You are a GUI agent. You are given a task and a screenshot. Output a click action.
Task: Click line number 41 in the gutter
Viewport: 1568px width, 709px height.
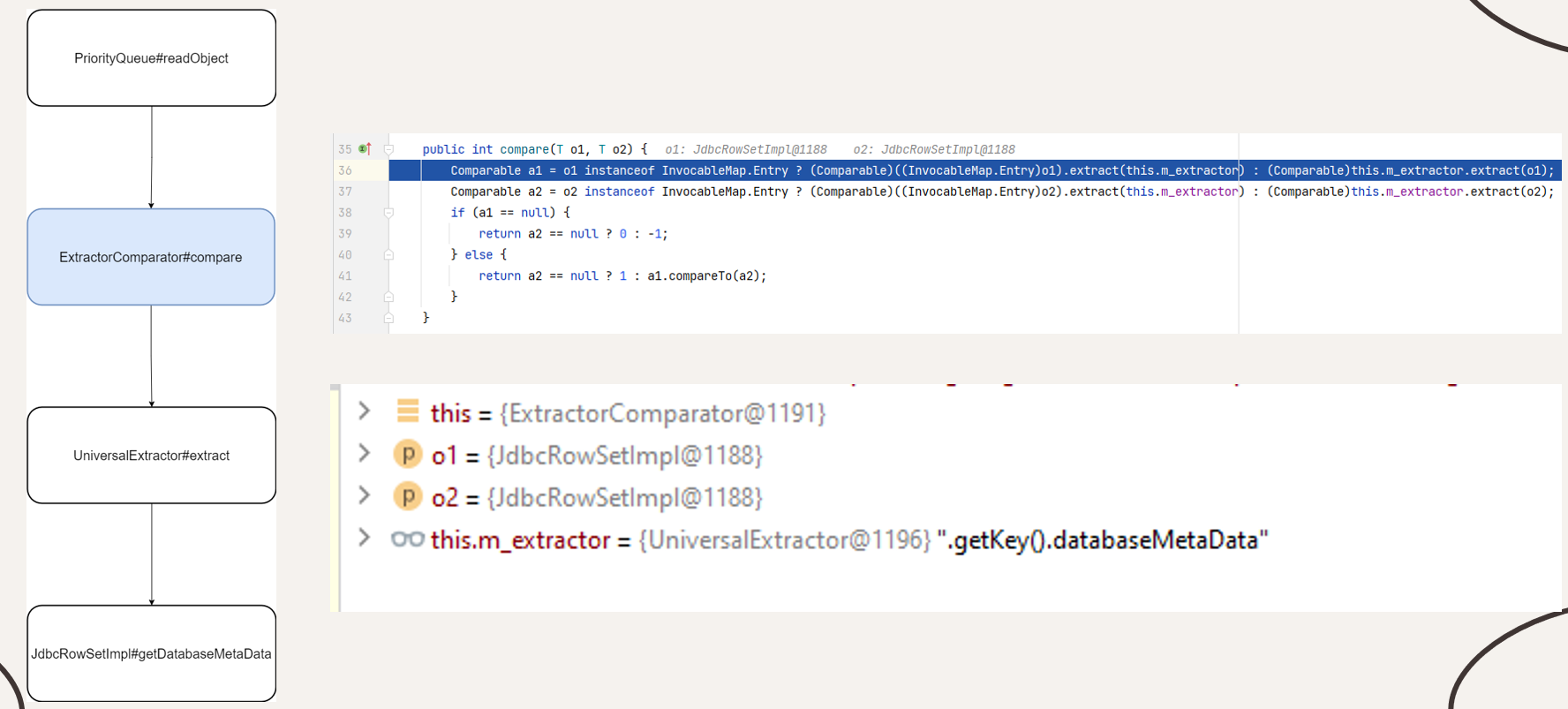coord(345,276)
